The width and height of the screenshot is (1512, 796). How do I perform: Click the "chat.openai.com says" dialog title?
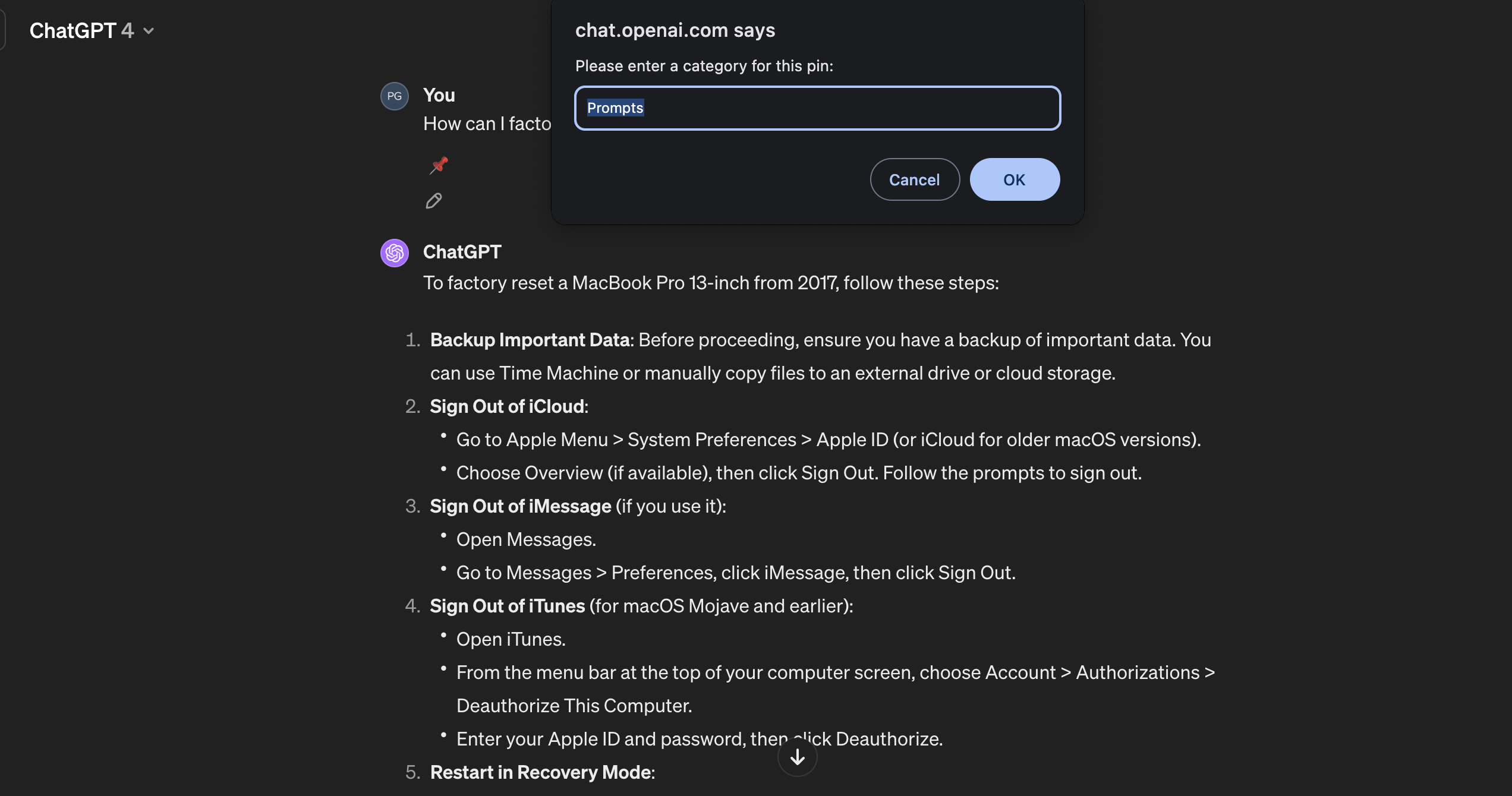(x=675, y=30)
